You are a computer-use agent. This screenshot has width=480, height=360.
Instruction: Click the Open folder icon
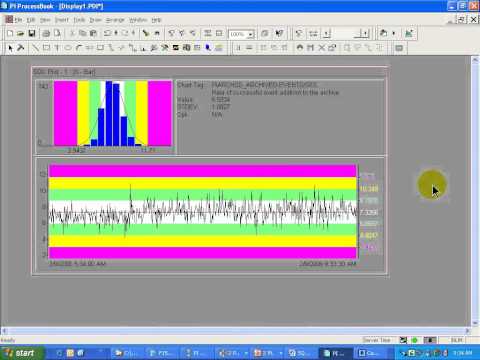21,33
